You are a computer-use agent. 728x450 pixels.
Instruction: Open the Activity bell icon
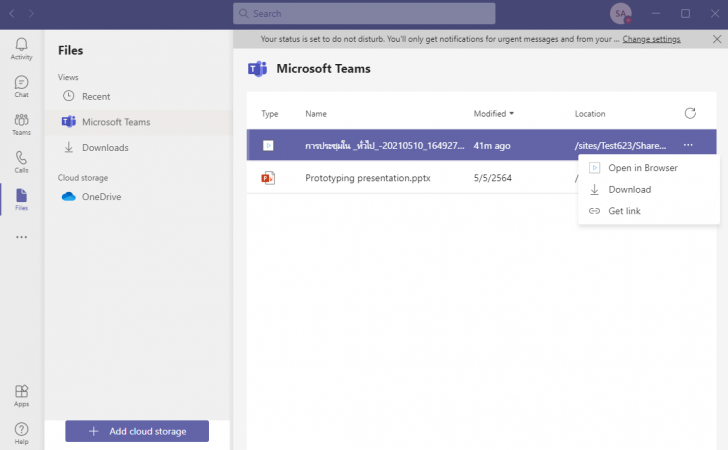pyautogui.click(x=21, y=48)
